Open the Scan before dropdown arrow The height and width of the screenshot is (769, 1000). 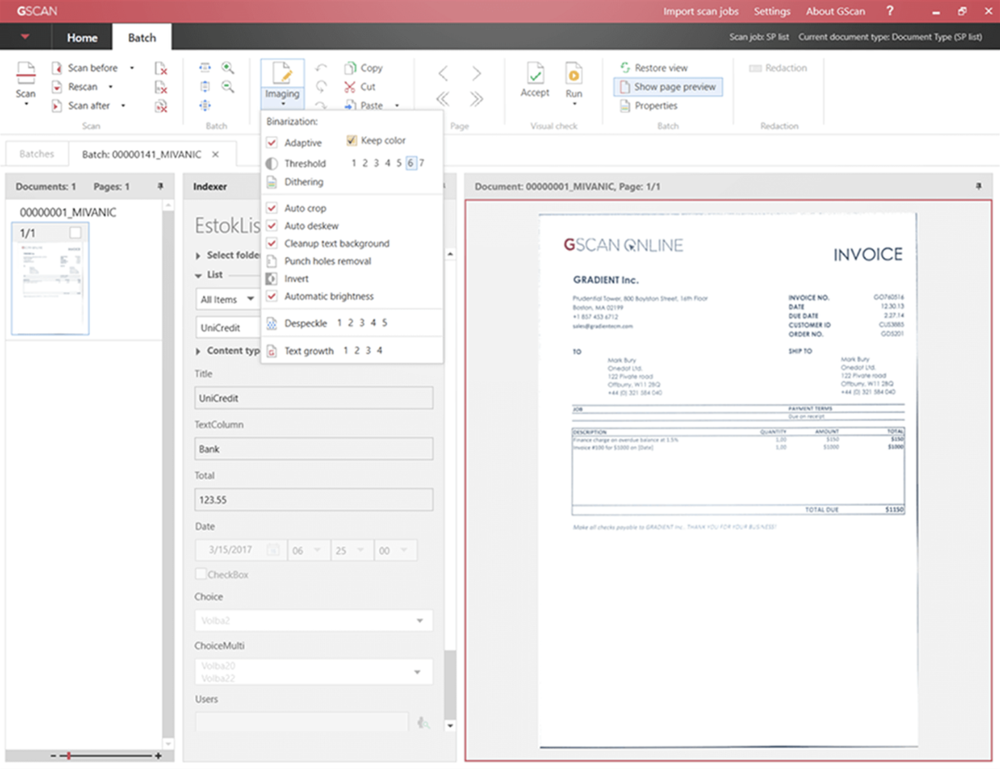pyautogui.click(x=132, y=68)
